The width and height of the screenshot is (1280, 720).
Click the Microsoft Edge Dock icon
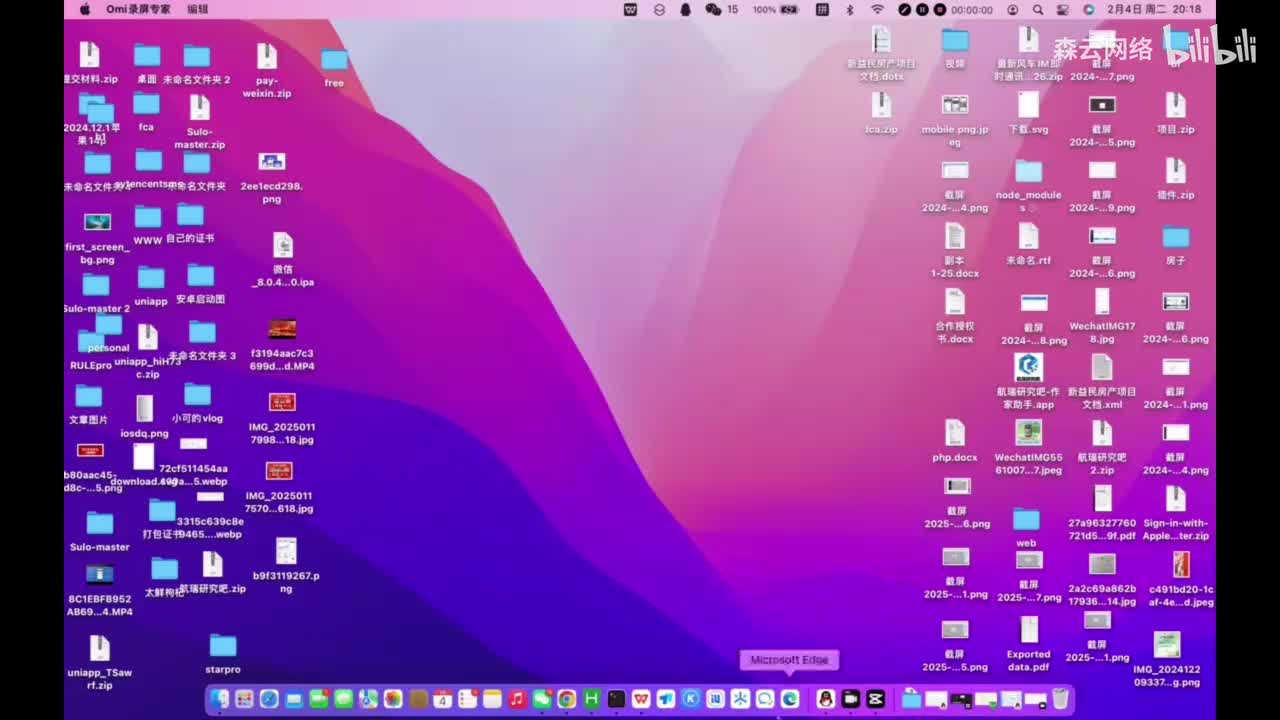(x=790, y=699)
